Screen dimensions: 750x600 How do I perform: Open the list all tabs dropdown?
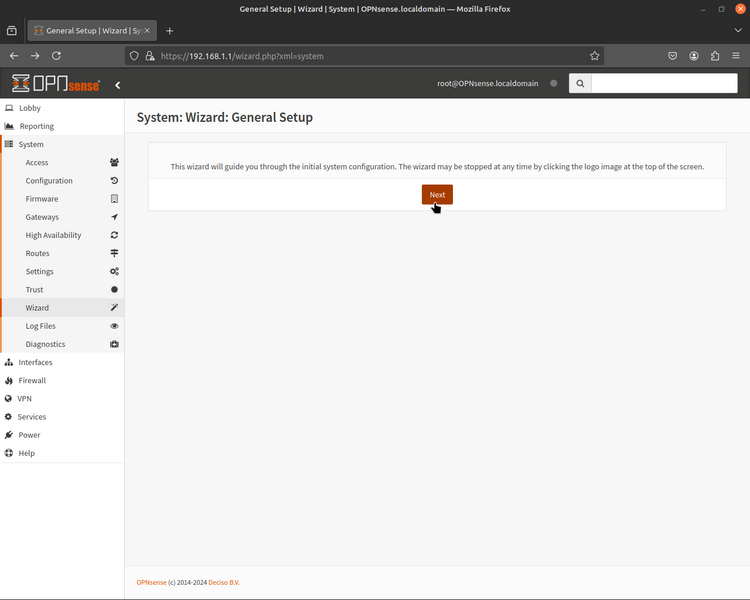738,31
